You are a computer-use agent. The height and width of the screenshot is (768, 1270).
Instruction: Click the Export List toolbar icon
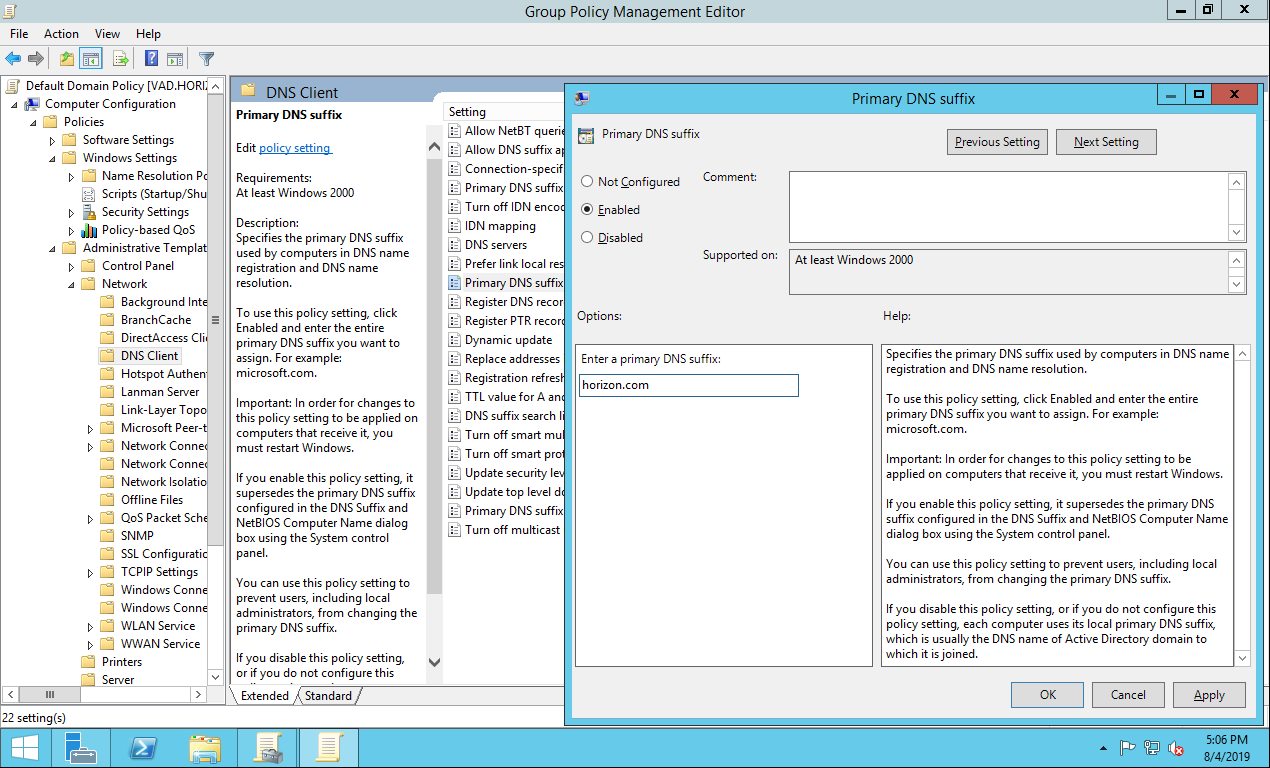tap(120, 59)
